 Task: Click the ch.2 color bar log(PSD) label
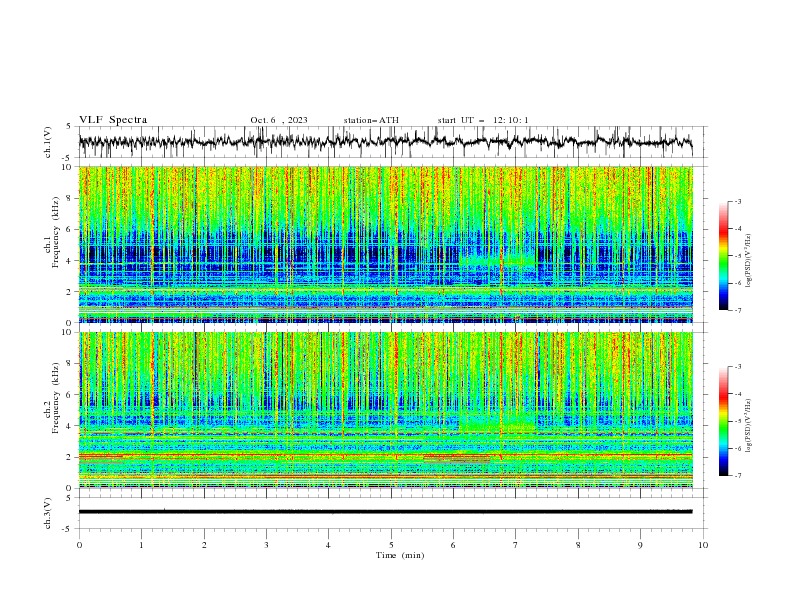748,425
